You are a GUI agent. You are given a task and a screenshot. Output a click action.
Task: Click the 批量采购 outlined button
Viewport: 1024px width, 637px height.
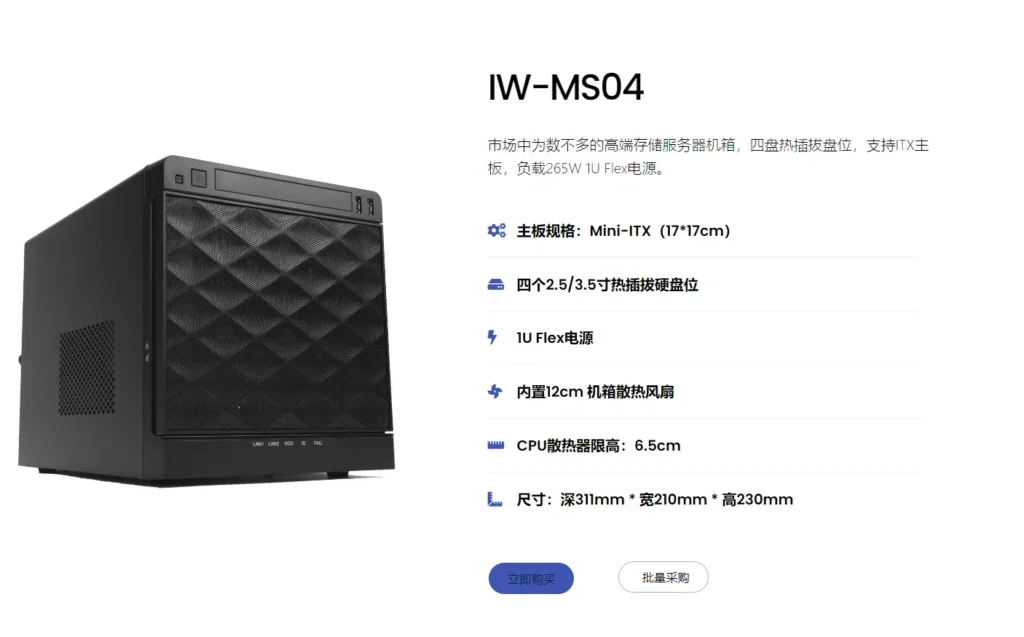664,577
